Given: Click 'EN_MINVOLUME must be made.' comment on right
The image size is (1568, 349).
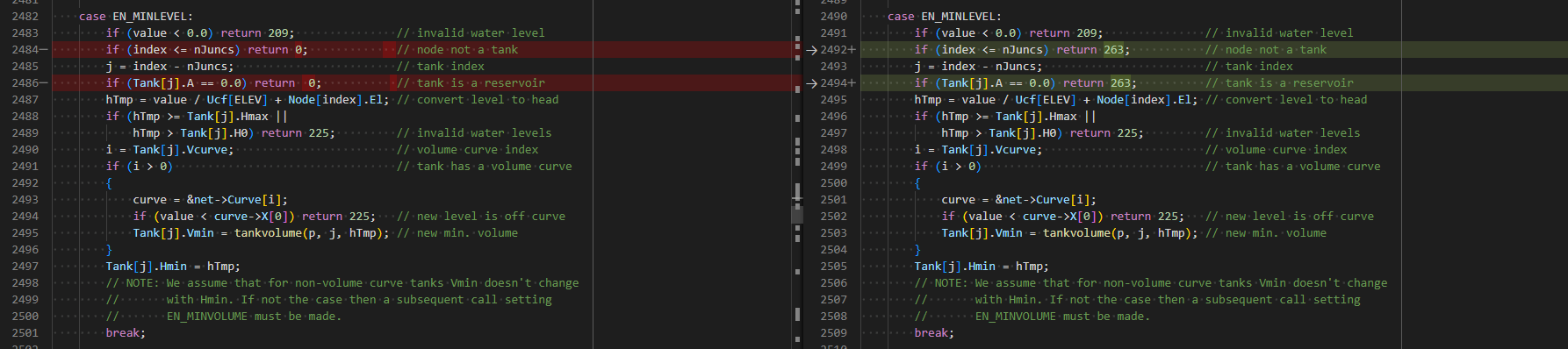Looking at the screenshot, I should pos(1062,317).
